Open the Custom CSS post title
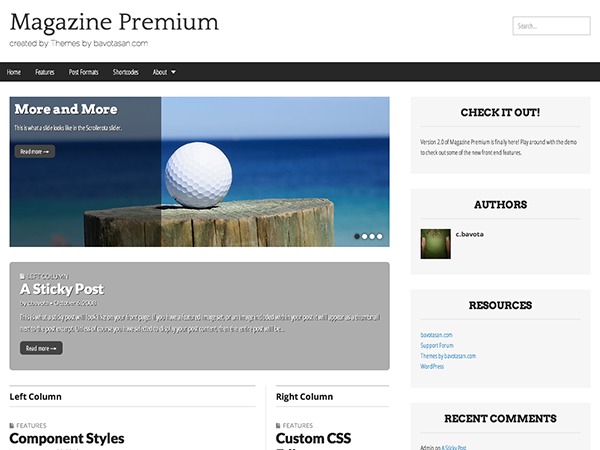Screen dimensions: 600x450 (x=313, y=439)
